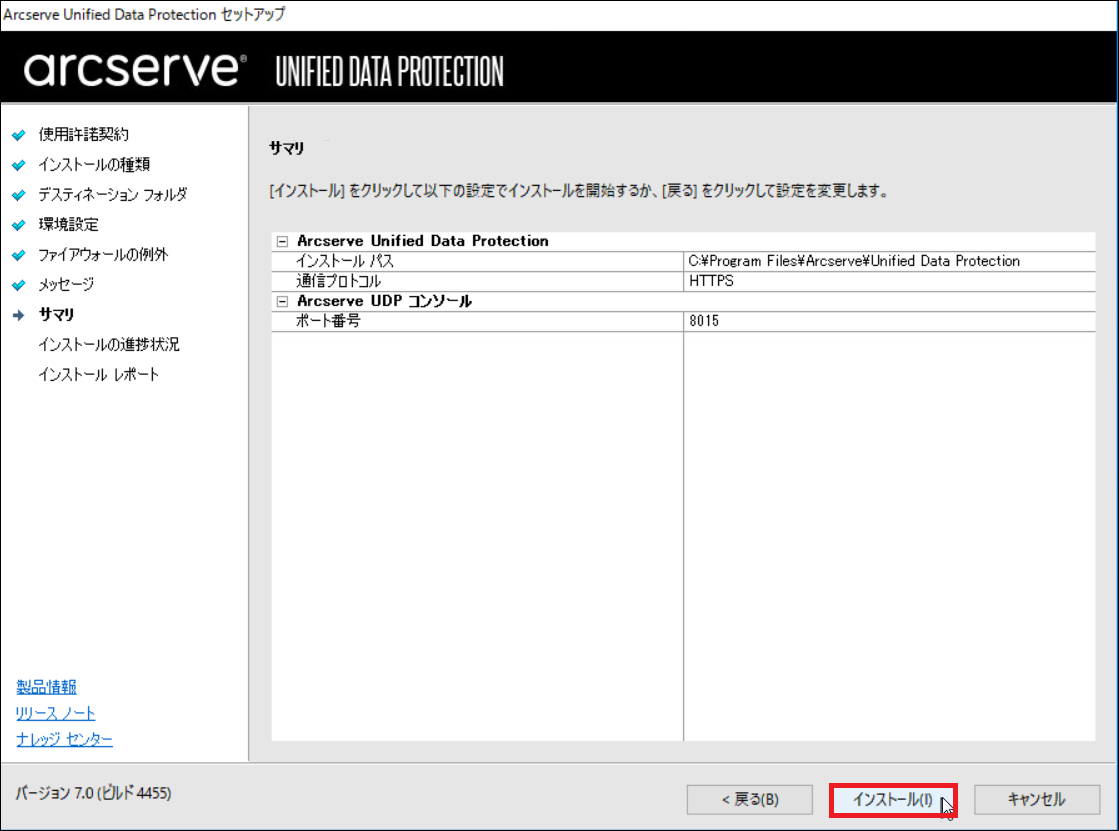Click the Arcserve UDP コンソール header text
Viewport: 1119px width, 831px height.
[x=384, y=301]
